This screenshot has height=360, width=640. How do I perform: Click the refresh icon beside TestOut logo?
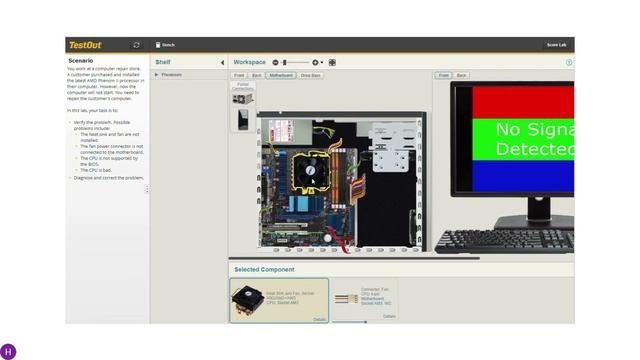click(x=136, y=45)
